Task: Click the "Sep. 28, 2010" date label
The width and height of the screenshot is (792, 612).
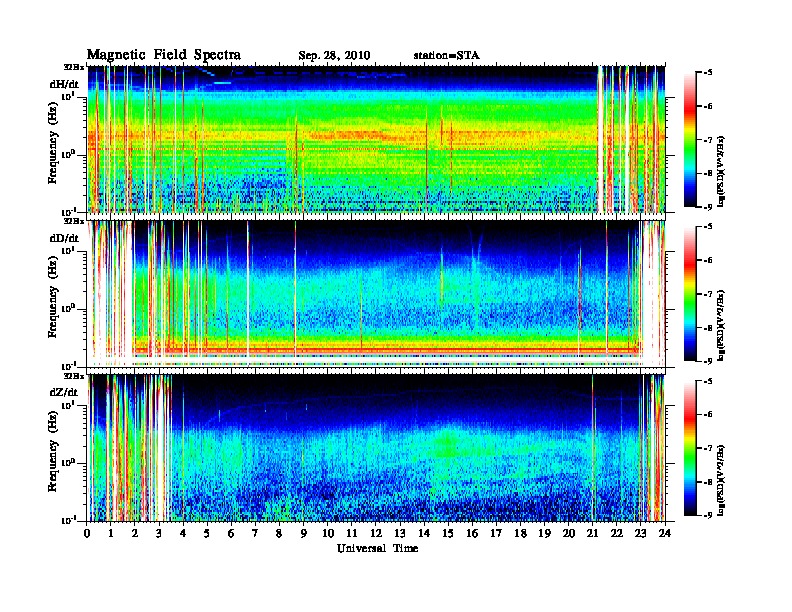Action: pos(334,56)
